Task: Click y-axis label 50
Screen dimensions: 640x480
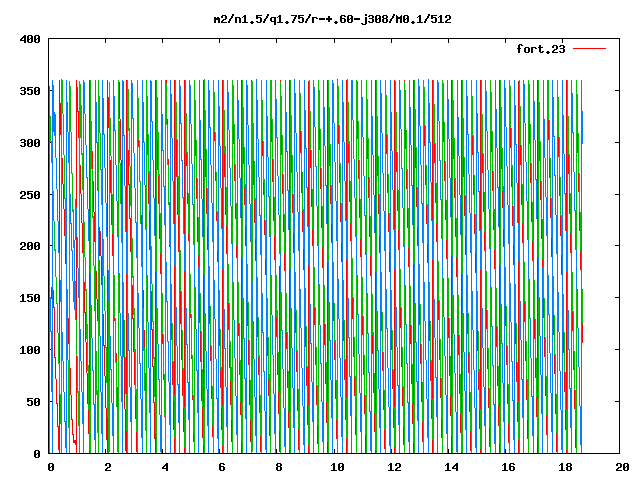Action: point(33,402)
